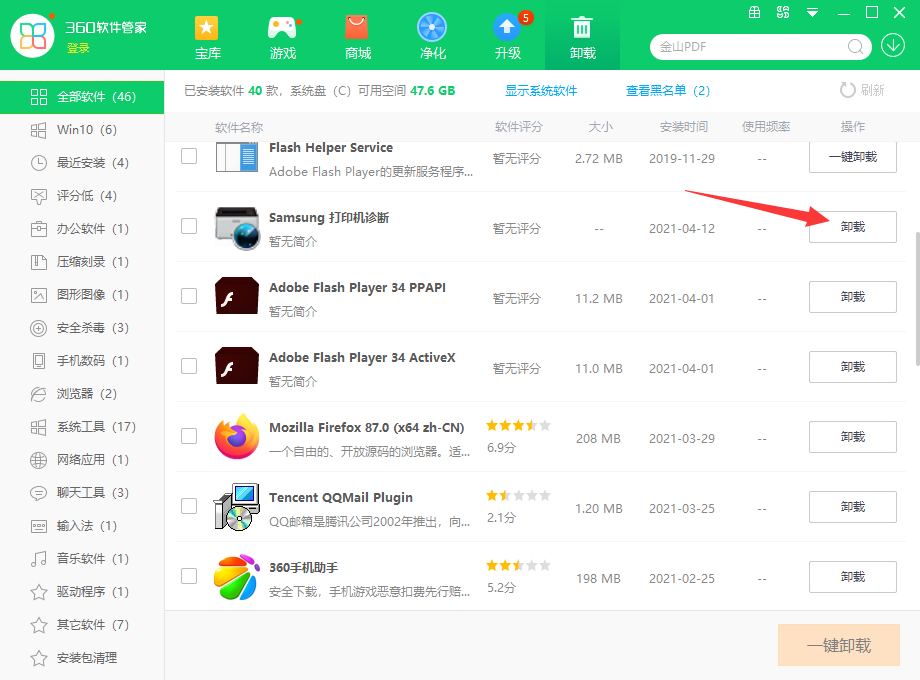Sort by 大小 column header
The width and height of the screenshot is (920, 680).
pyautogui.click(x=600, y=127)
